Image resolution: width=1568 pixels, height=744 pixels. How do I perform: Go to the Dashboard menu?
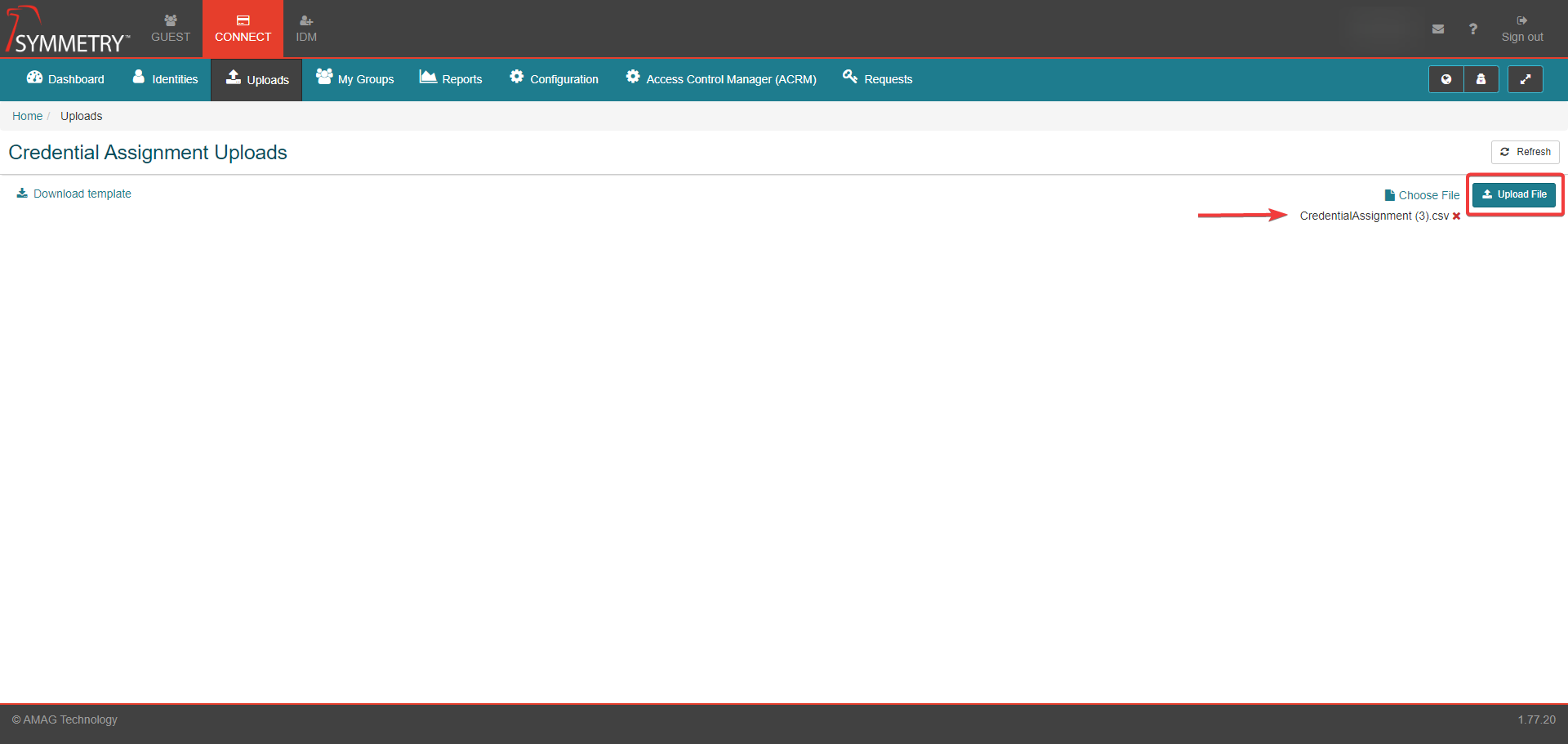tap(65, 79)
